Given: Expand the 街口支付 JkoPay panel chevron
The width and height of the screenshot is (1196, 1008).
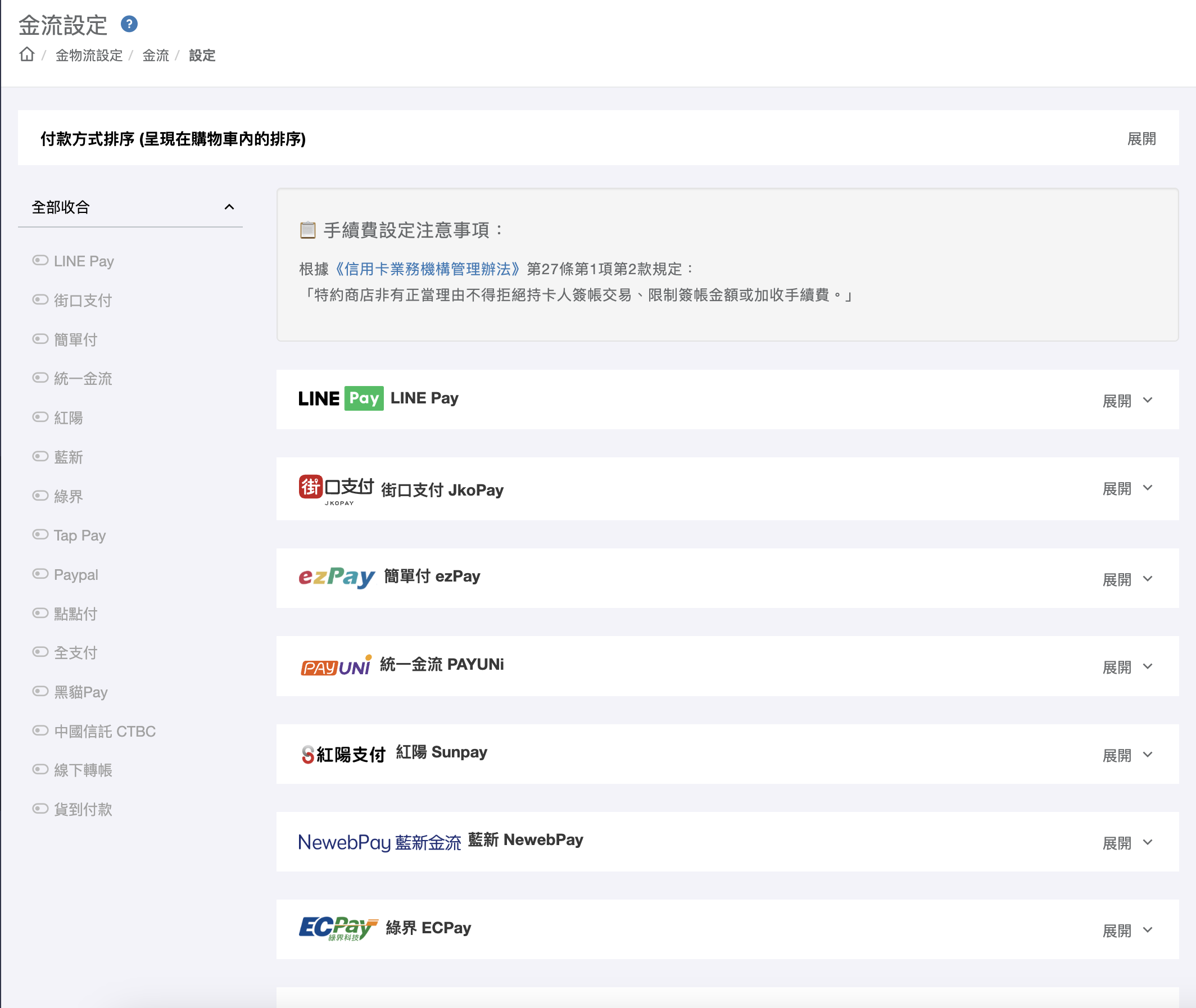Looking at the screenshot, I should pos(1148,488).
